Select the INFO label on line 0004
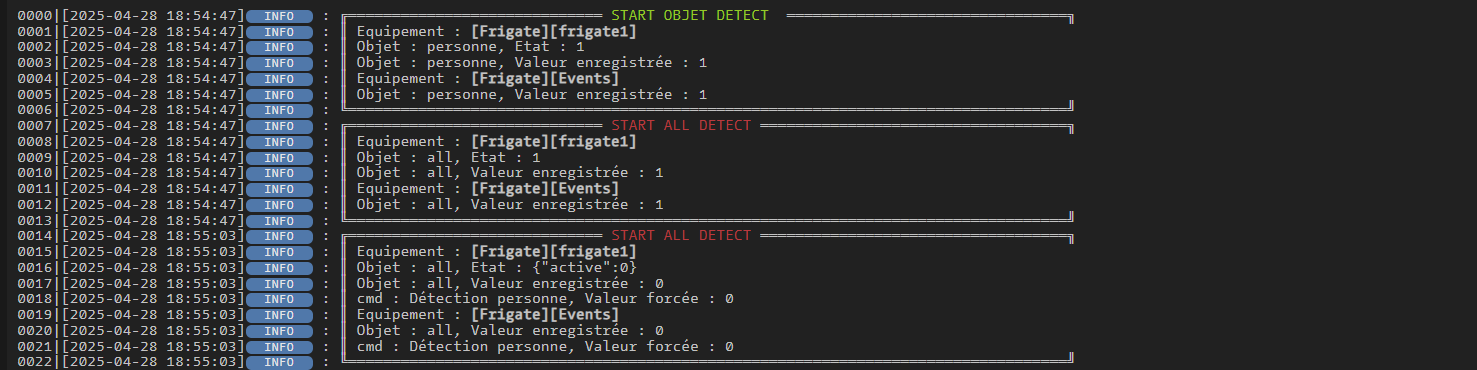1477x370 pixels. point(279,79)
